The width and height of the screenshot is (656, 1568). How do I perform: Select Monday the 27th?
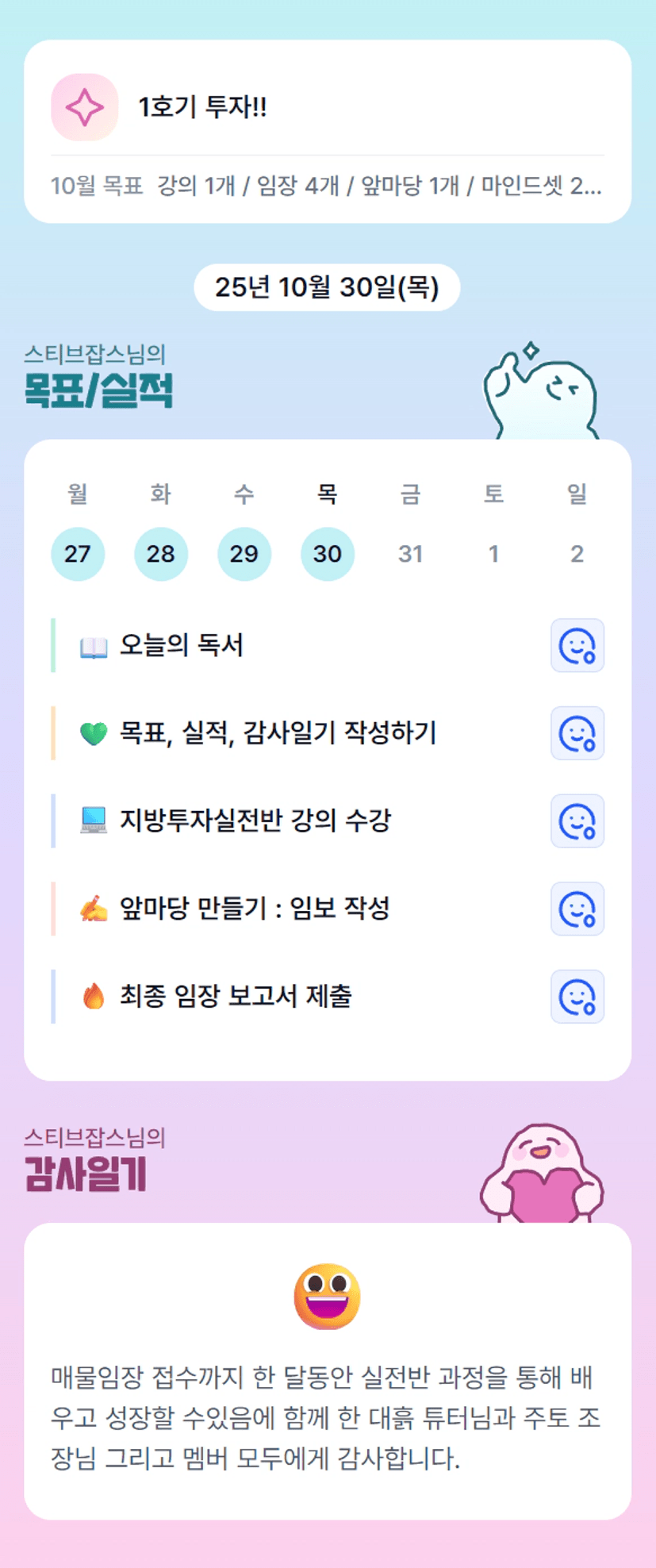78,554
